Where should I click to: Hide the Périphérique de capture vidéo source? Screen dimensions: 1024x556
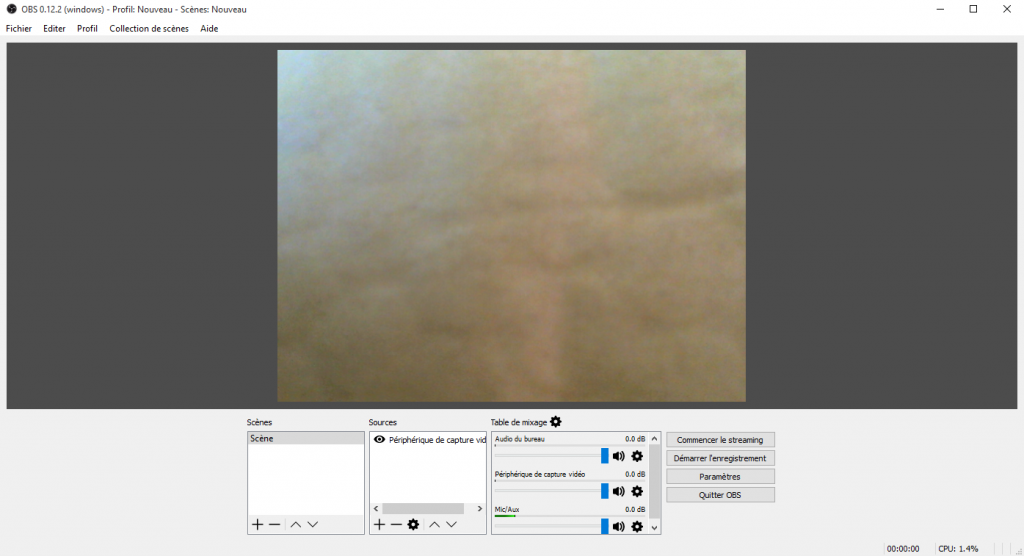click(379, 439)
